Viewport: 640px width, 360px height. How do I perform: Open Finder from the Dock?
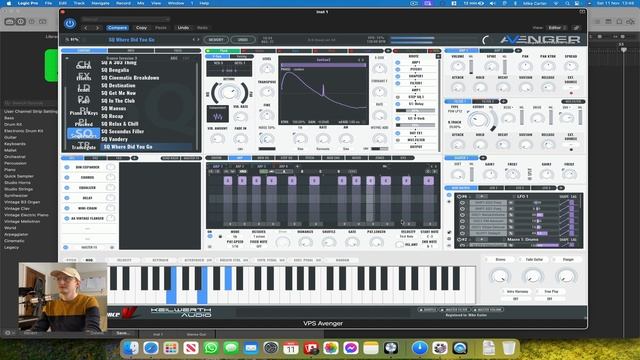[131, 348]
